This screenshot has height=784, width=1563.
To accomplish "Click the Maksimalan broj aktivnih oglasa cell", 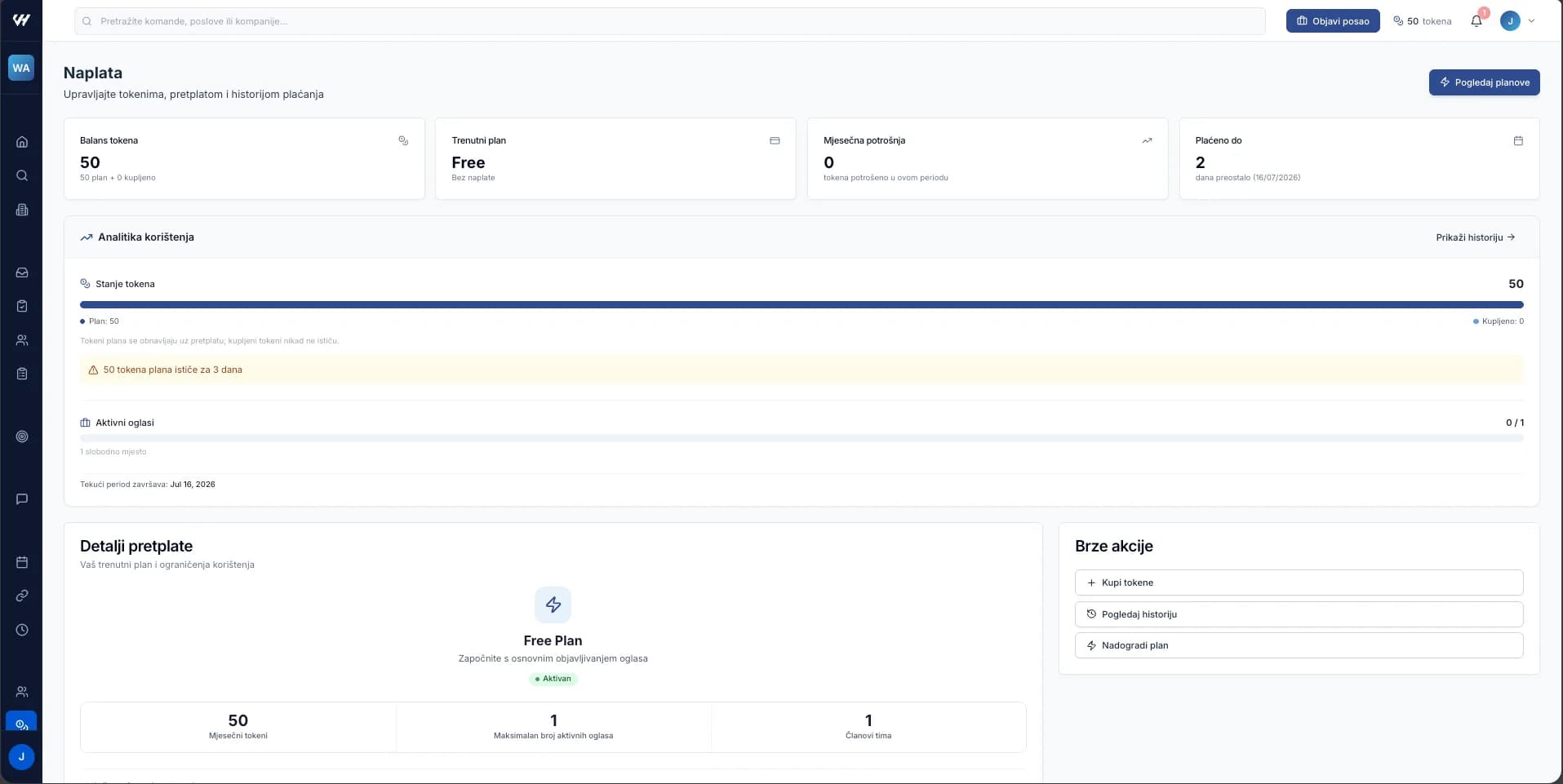I will [x=553, y=727].
